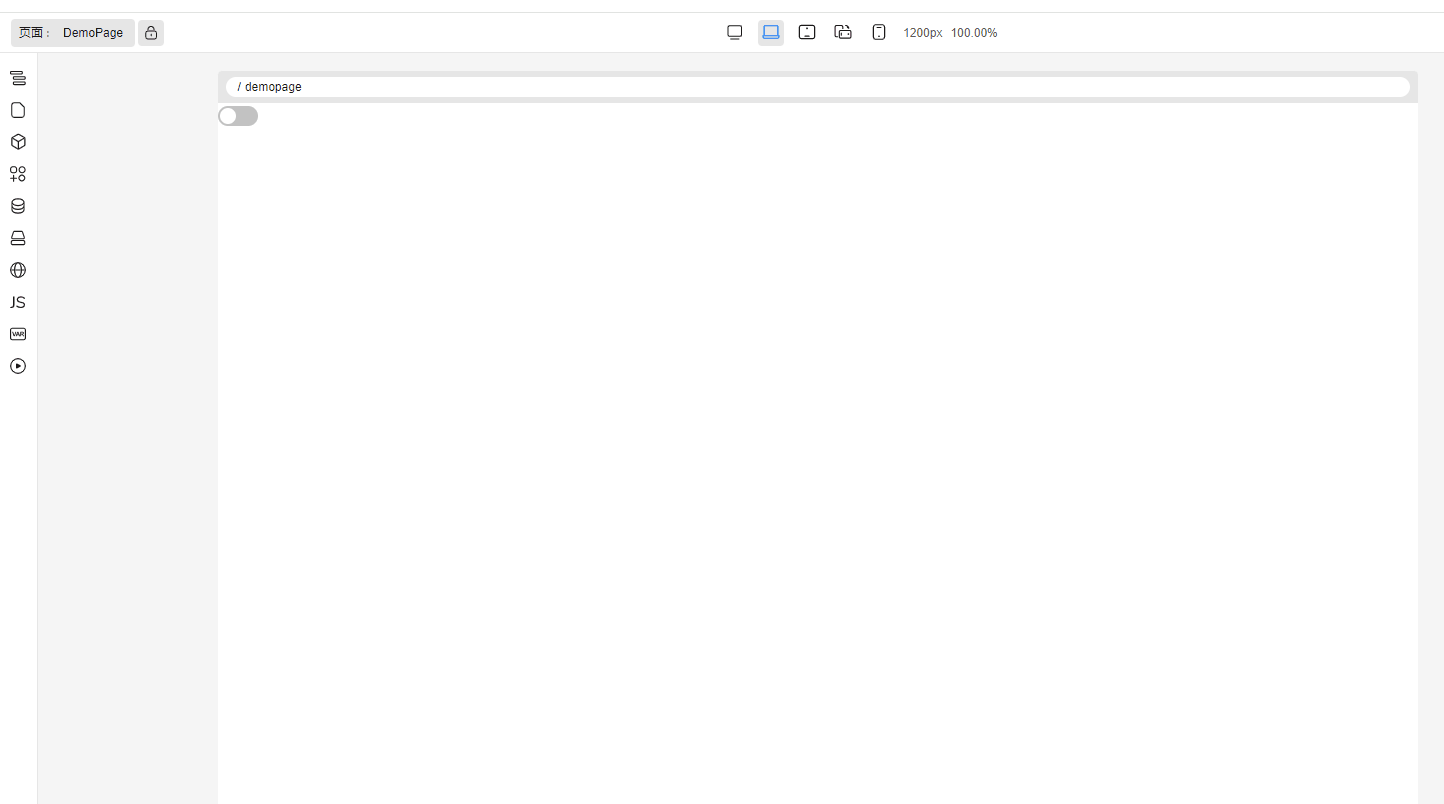Open the data source database icon
Image resolution: width=1444 pixels, height=804 pixels.
click(x=18, y=206)
